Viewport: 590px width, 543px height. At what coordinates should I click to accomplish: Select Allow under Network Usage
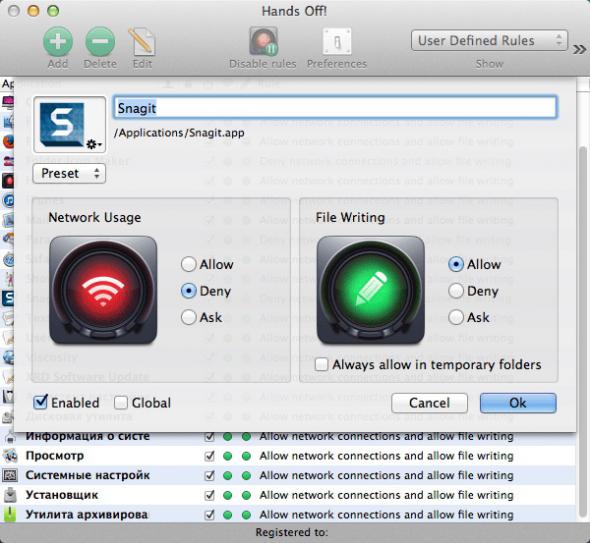point(189,264)
